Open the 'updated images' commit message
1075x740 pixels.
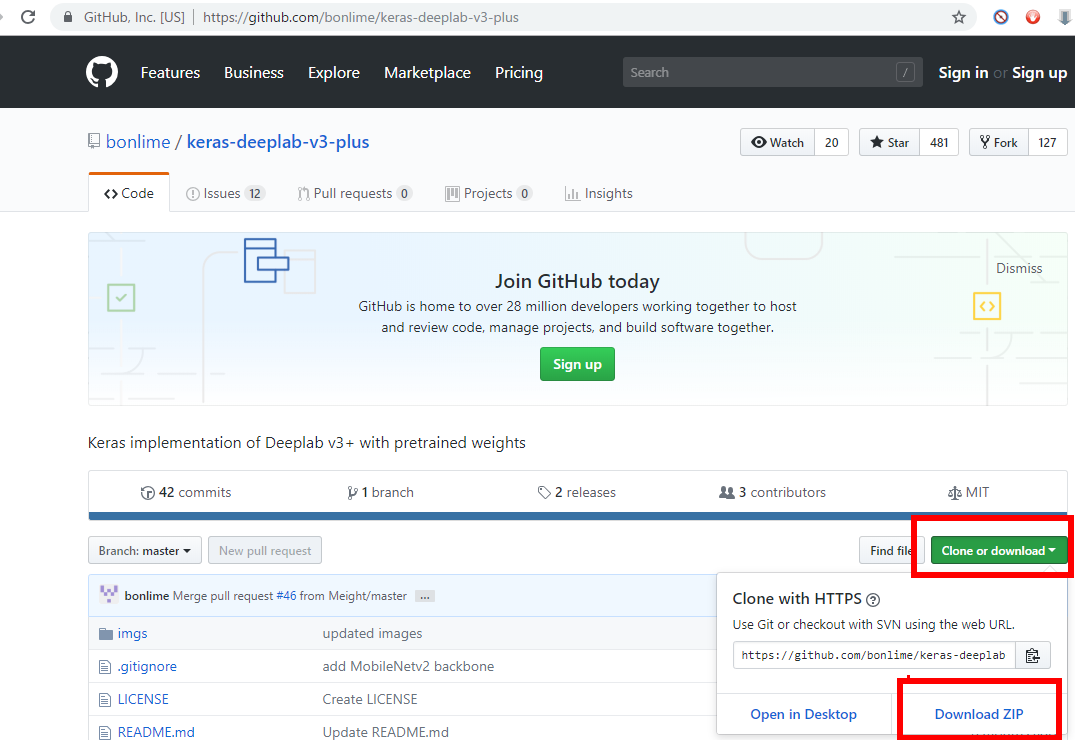pyautogui.click(x=372, y=634)
